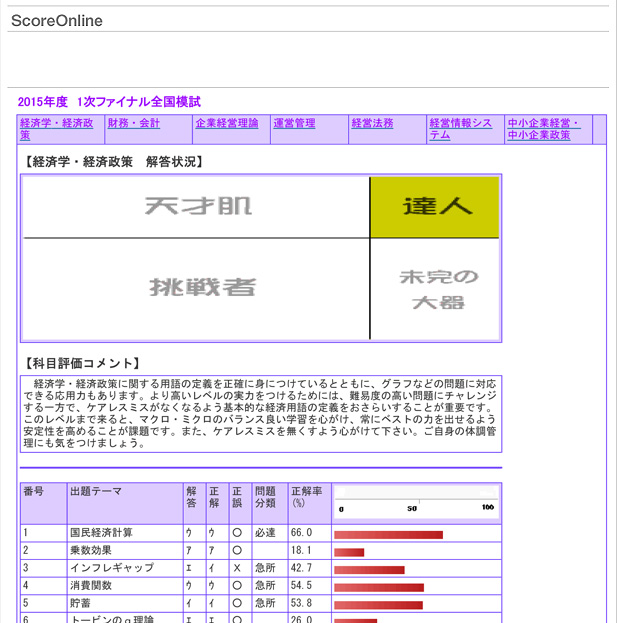Click the ○ mark in 貯蓄 row
This screenshot has height=623, width=617.
pyautogui.click(x=237, y=603)
